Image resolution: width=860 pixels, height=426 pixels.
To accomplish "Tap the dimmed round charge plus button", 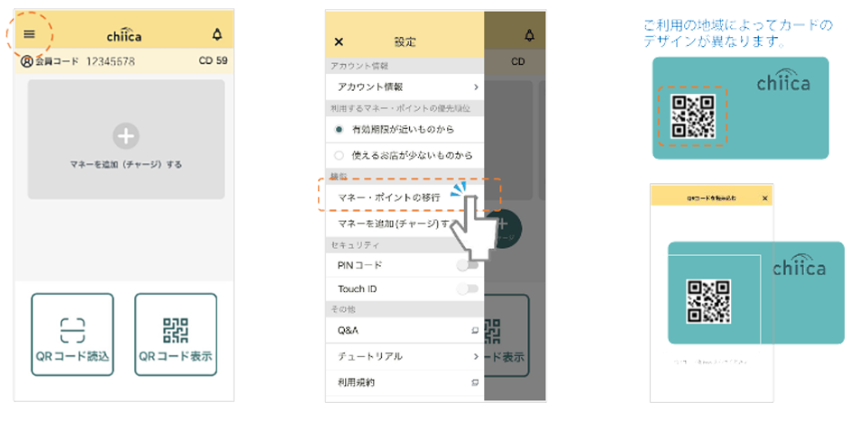I will click(x=503, y=229).
